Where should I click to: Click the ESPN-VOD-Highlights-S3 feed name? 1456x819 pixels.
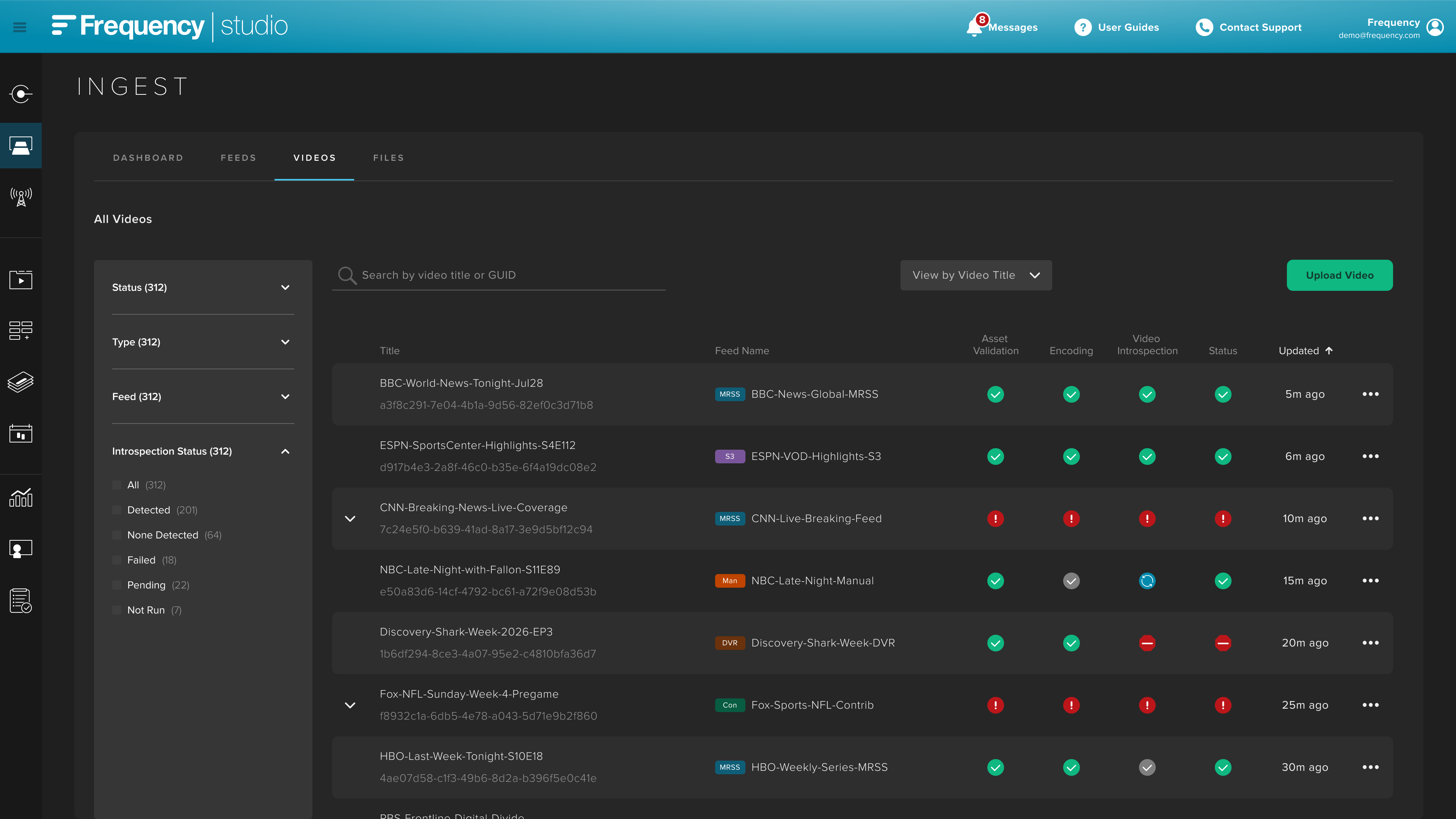pyautogui.click(x=816, y=456)
